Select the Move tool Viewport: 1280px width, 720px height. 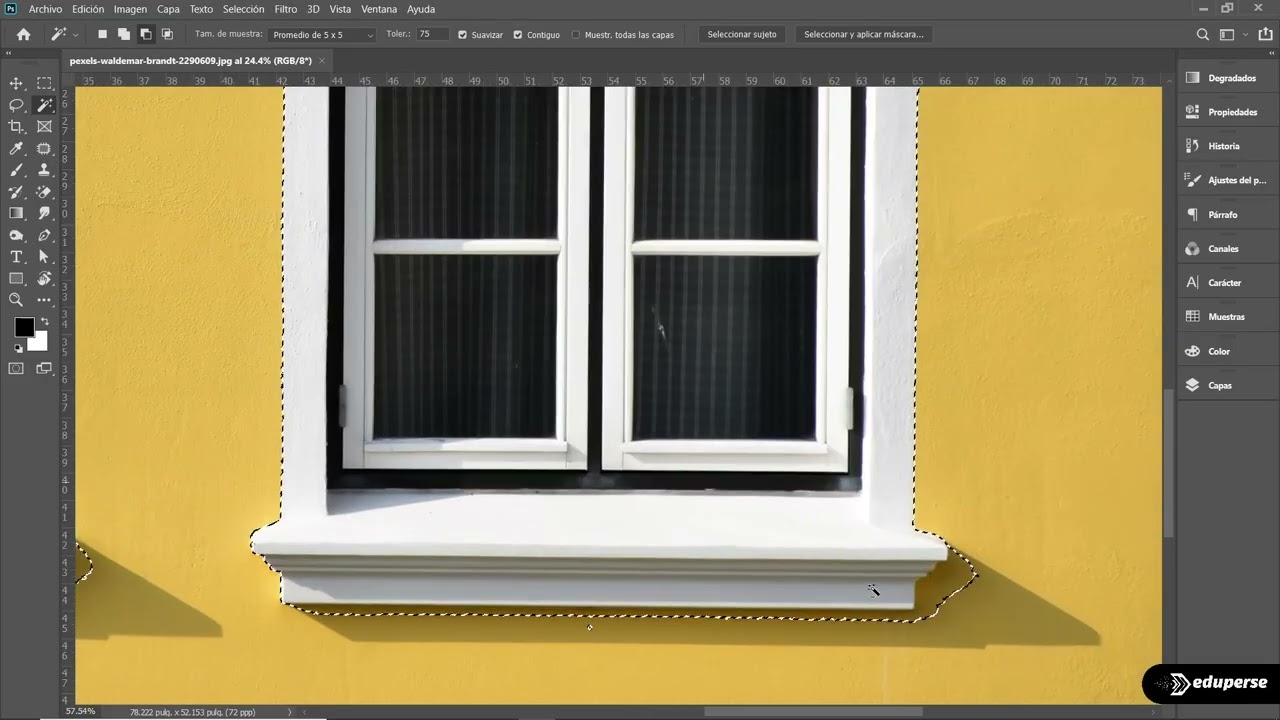pos(16,83)
